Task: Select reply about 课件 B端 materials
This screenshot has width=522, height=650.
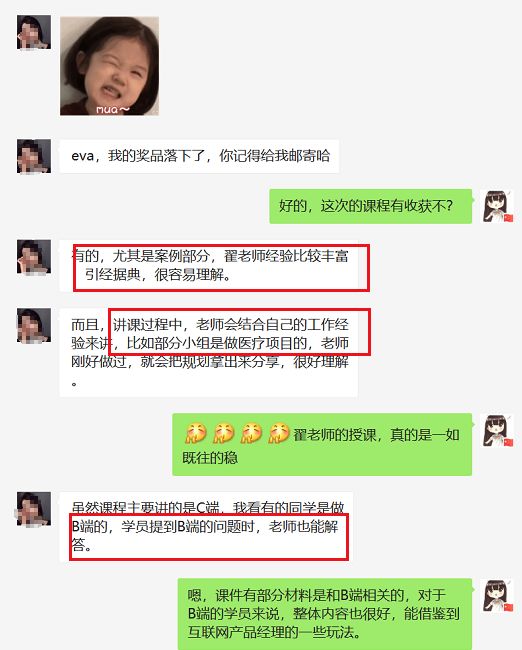Action: (x=325, y=614)
